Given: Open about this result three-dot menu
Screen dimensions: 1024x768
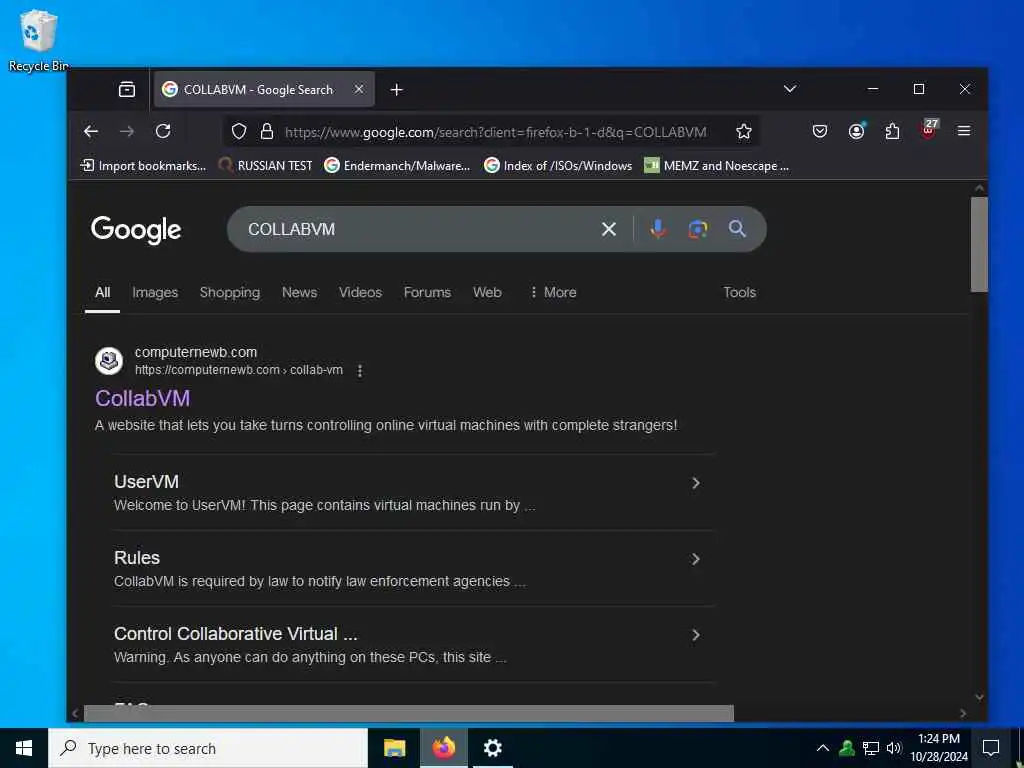Looking at the screenshot, I should click(360, 370).
